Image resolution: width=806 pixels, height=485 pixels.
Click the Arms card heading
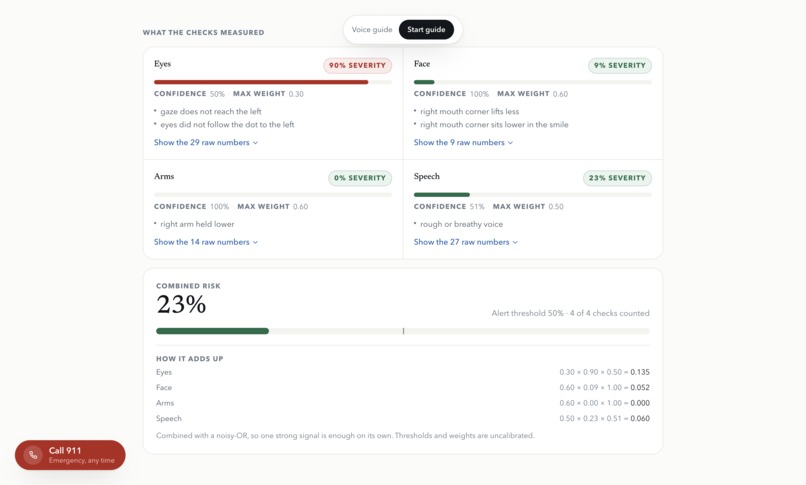[164, 176]
